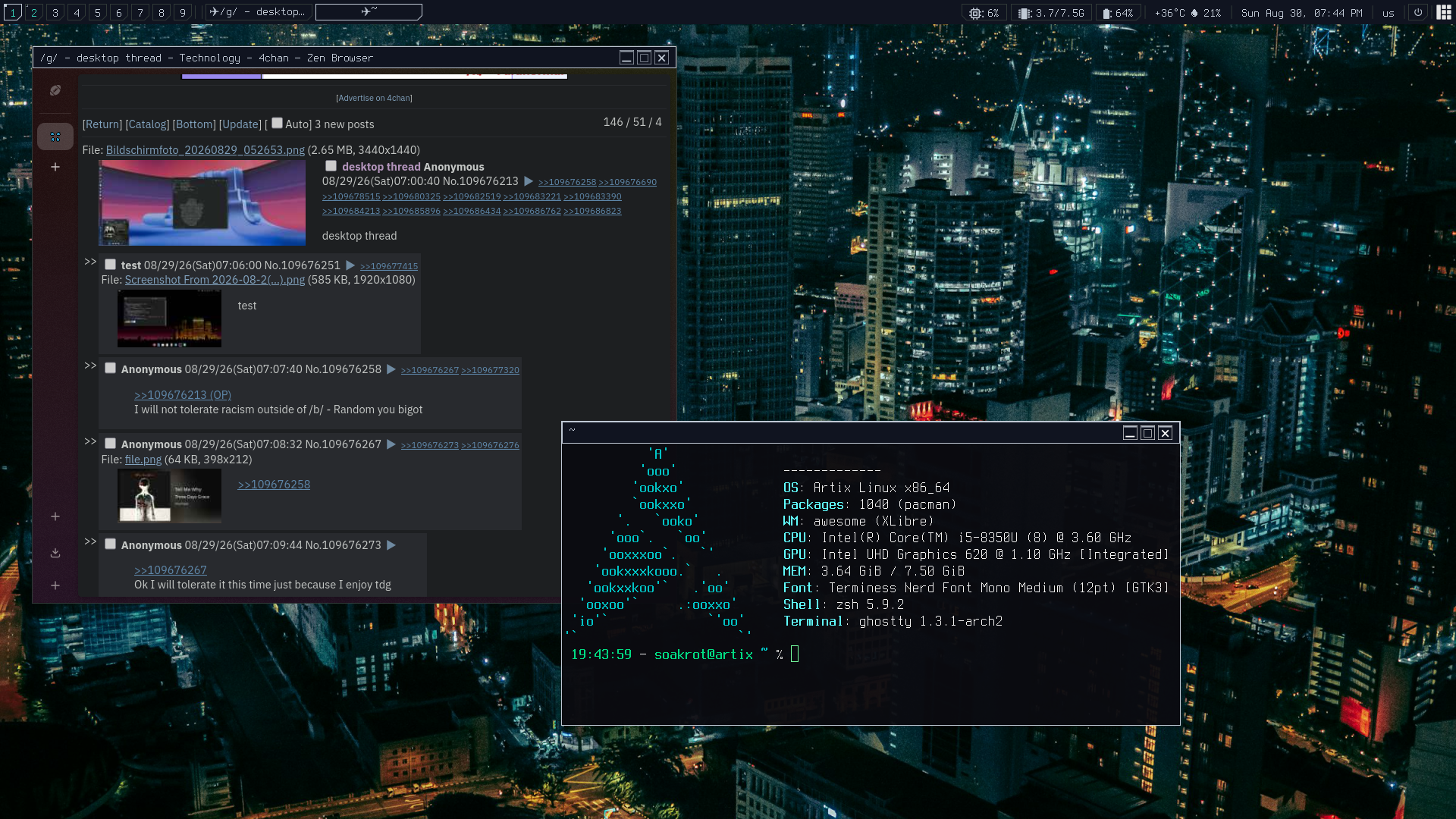Viewport: 1456px width, 819px height.
Task: Open the downloads icon in Zen sidebar
Action: pos(55,553)
